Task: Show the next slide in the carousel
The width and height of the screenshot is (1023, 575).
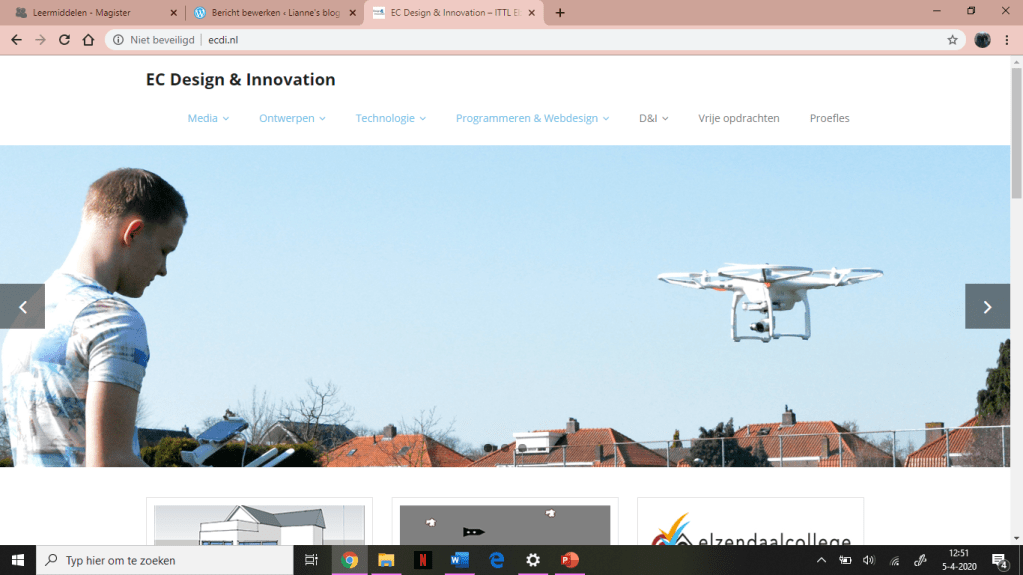Action: point(986,307)
